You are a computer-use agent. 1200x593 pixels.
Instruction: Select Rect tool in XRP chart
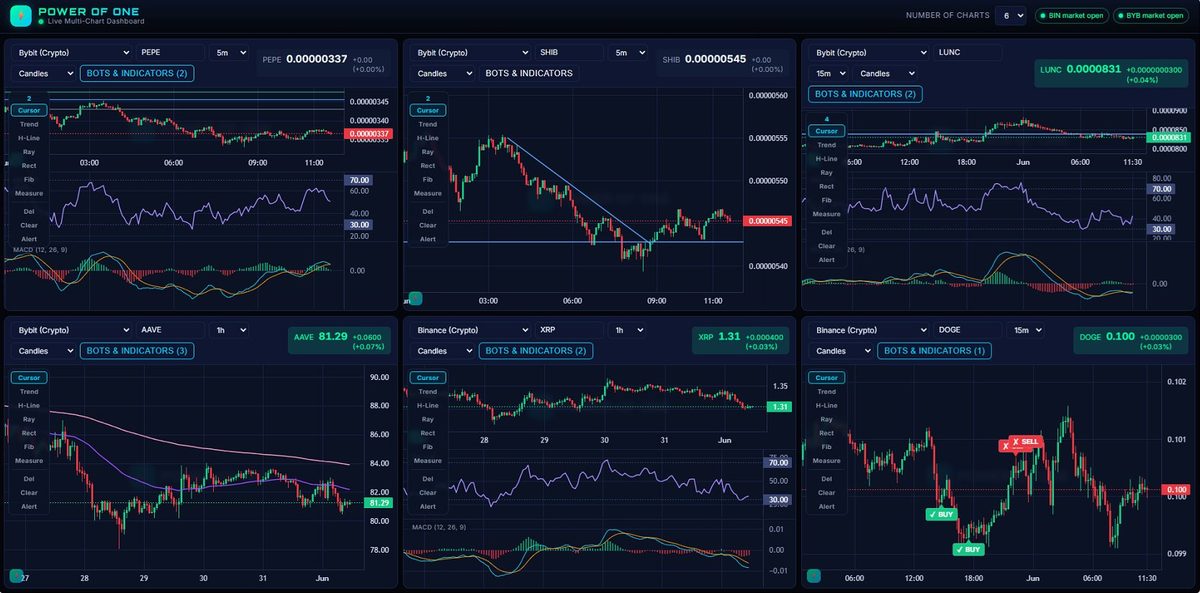[x=428, y=433]
